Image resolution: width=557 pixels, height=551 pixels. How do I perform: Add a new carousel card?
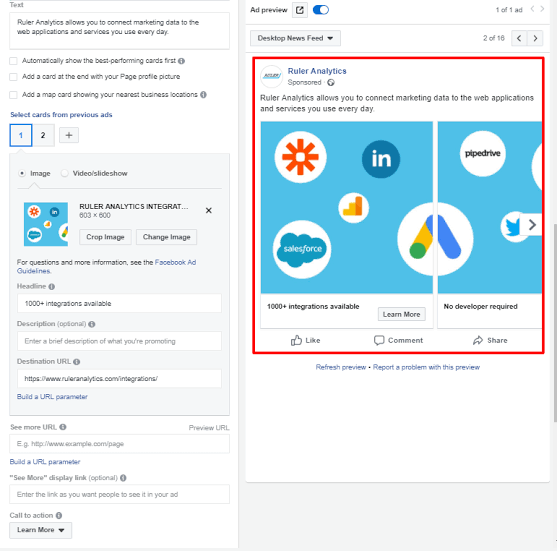click(x=69, y=135)
